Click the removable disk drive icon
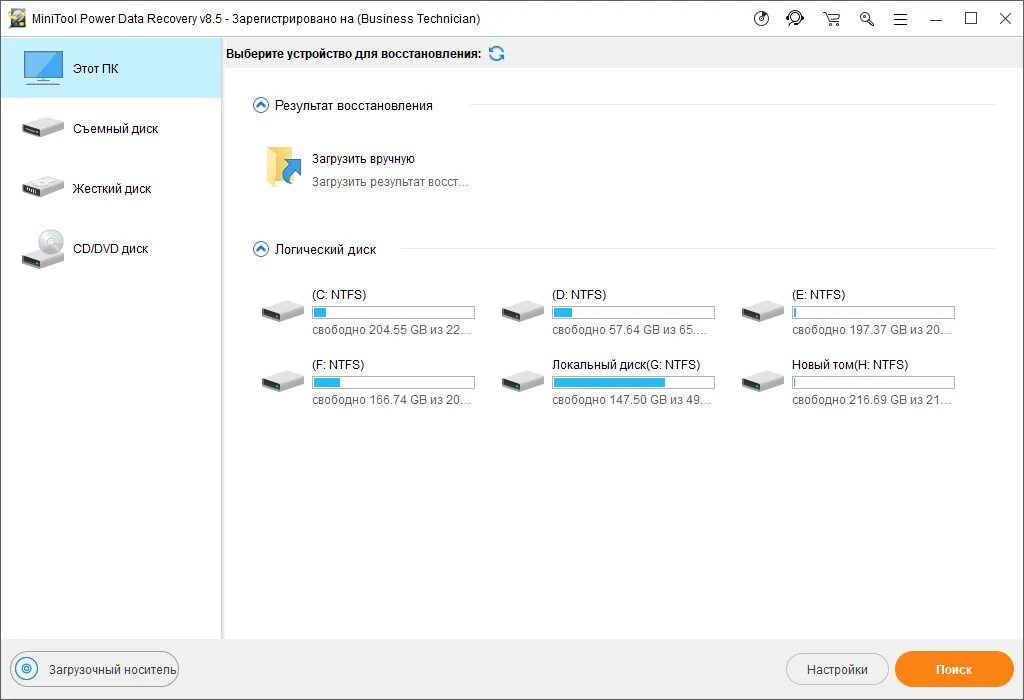 click(x=43, y=127)
